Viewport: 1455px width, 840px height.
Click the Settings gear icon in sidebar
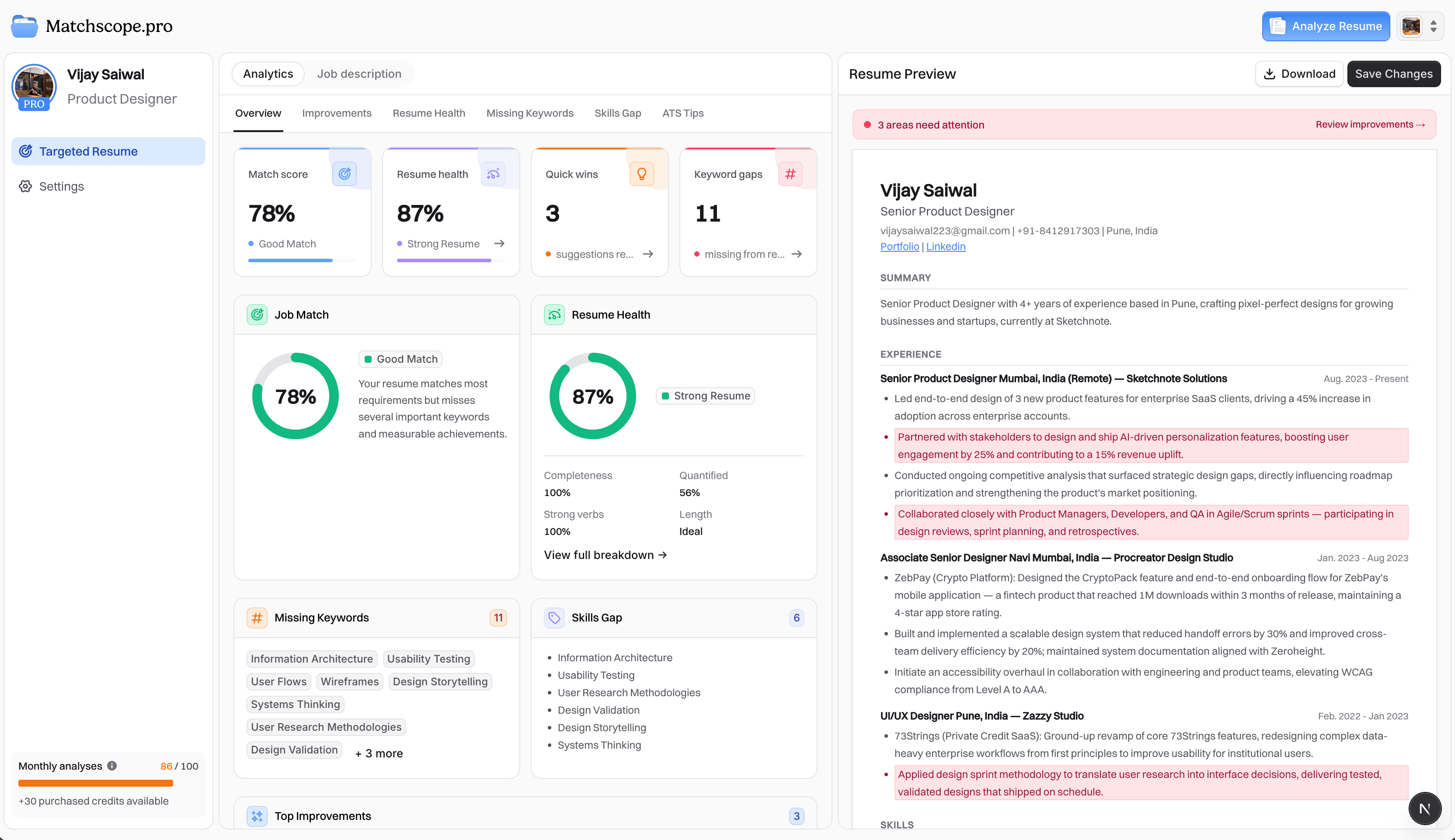click(25, 186)
